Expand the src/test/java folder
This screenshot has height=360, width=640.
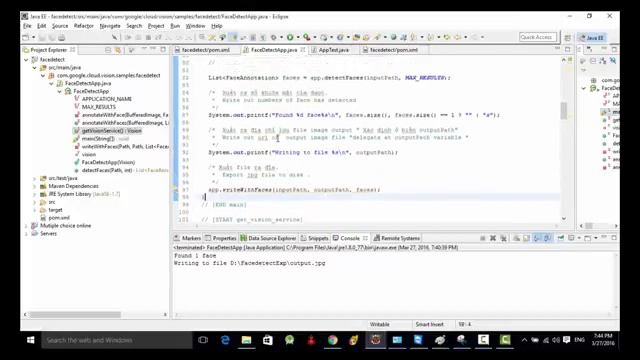coord(35,178)
